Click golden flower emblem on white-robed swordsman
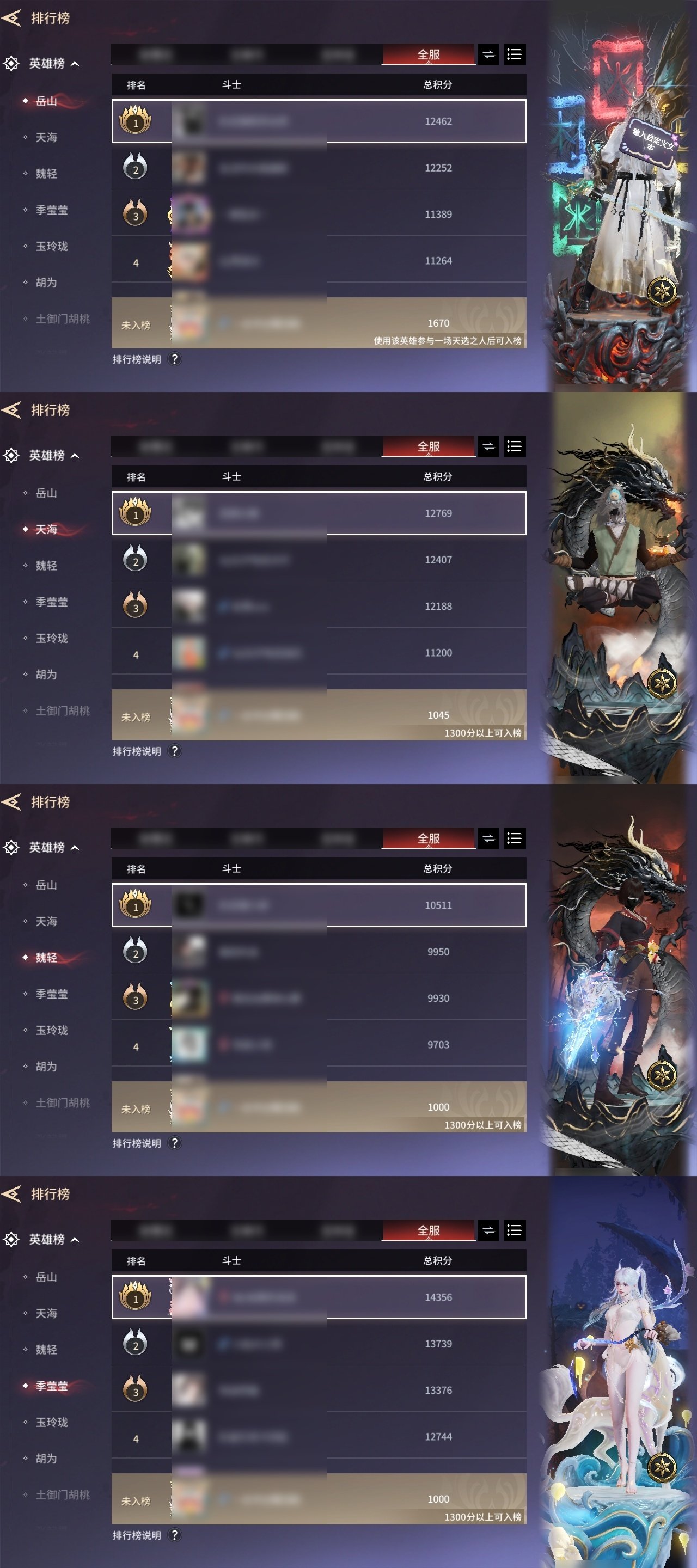This screenshot has width=697, height=1568. click(661, 290)
